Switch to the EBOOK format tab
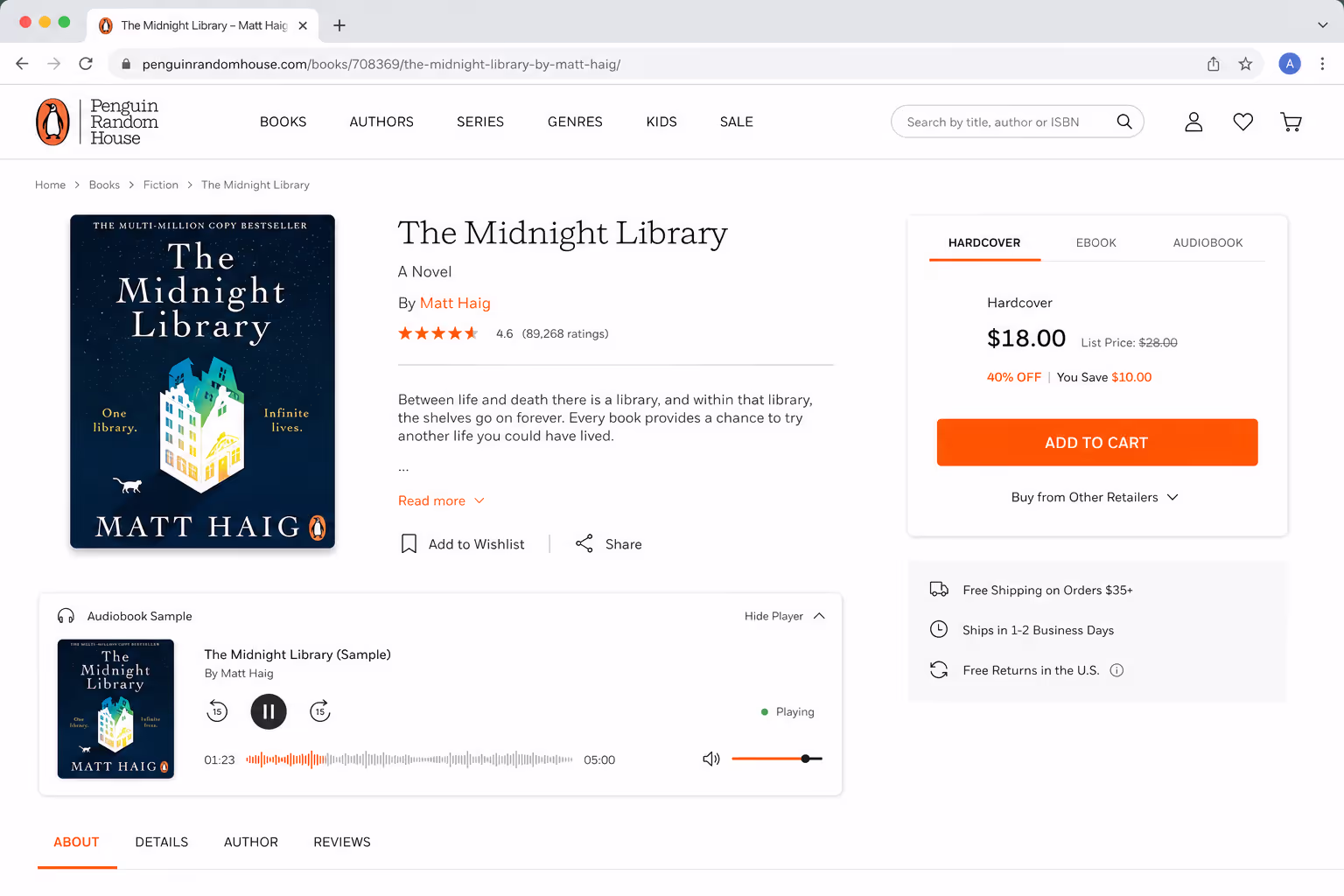Image resolution: width=1344 pixels, height=896 pixels. [x=1096, y=242]
